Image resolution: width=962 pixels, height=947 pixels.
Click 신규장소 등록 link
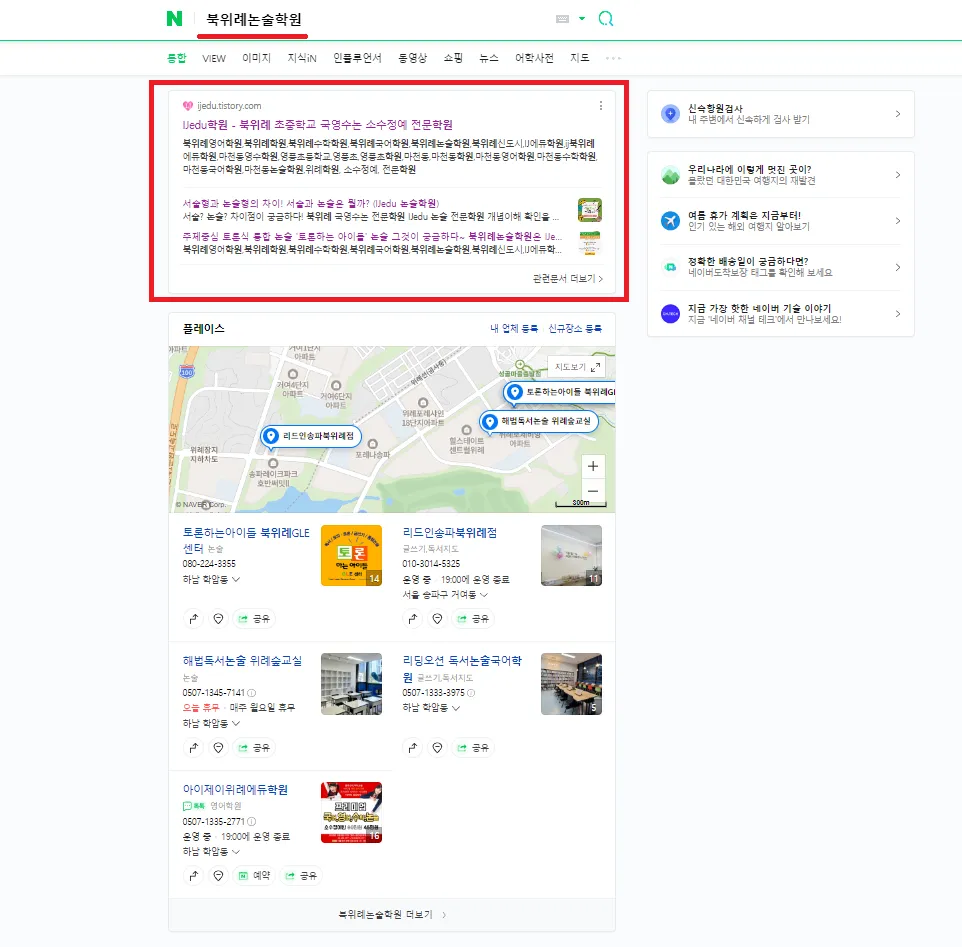[x=575, y=328]
